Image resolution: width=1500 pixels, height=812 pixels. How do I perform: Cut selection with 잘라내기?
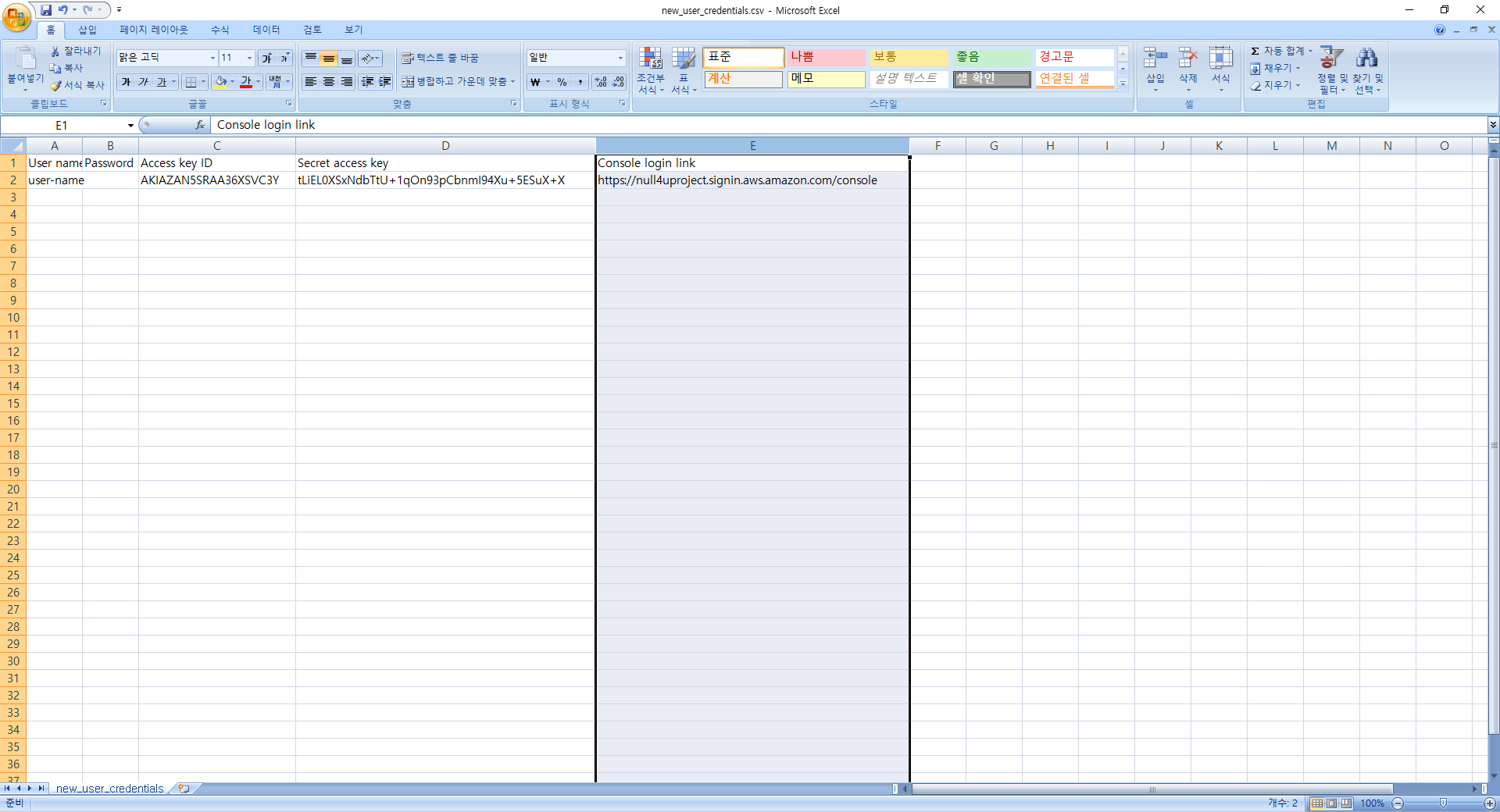coord(76,51)
